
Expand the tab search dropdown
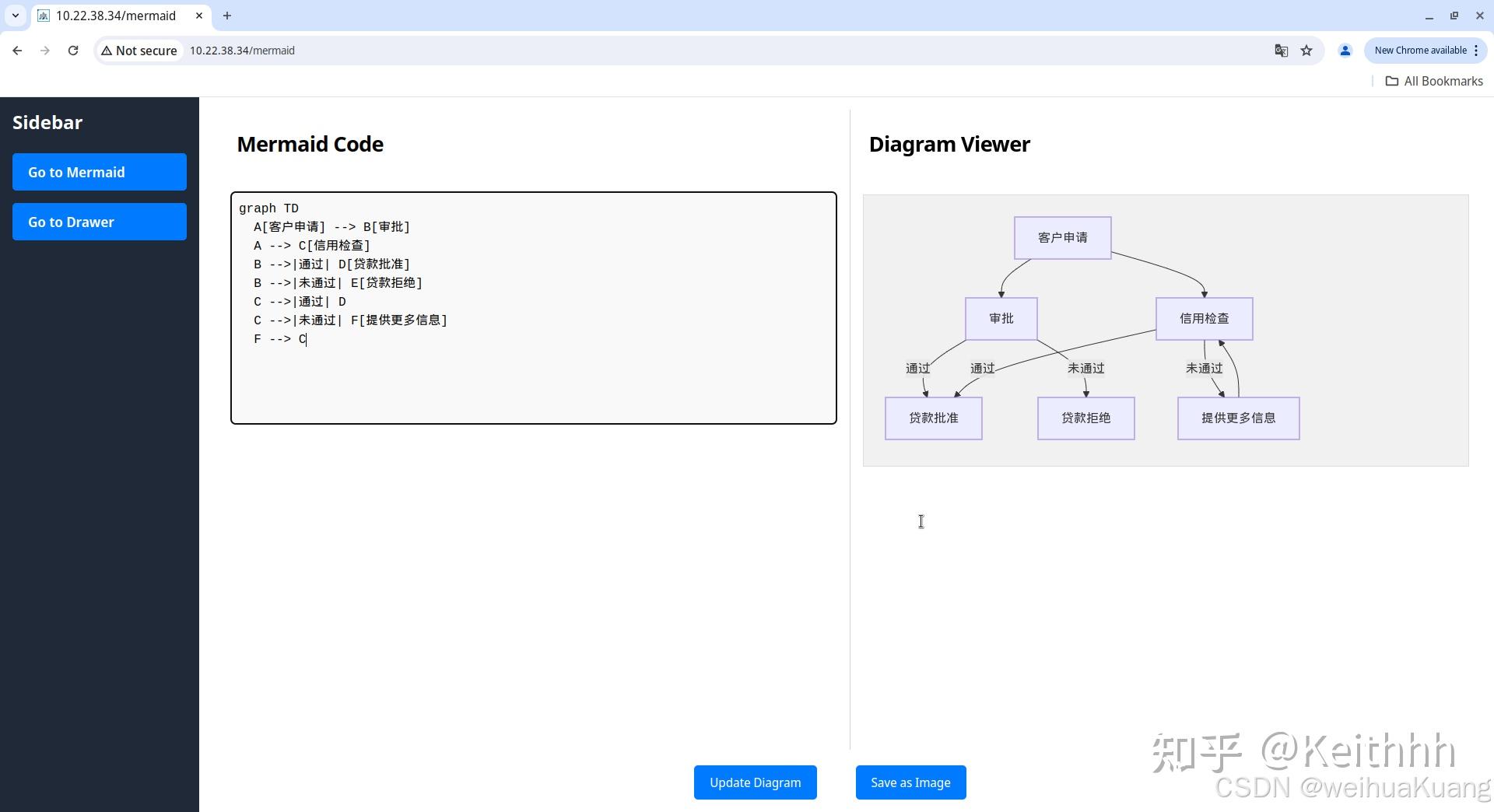(16, 16)
